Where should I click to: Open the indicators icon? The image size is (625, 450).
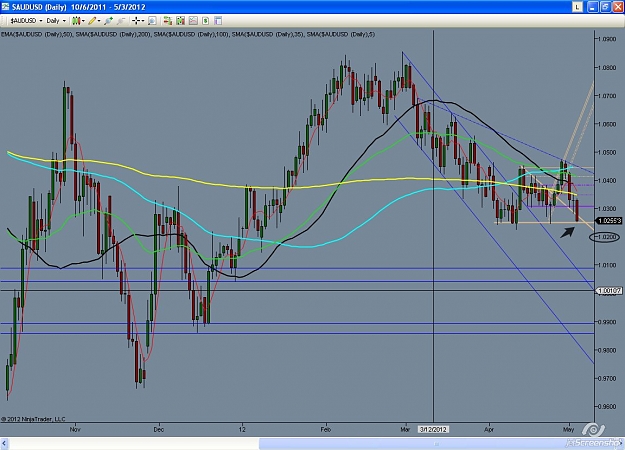pos(193,21)
